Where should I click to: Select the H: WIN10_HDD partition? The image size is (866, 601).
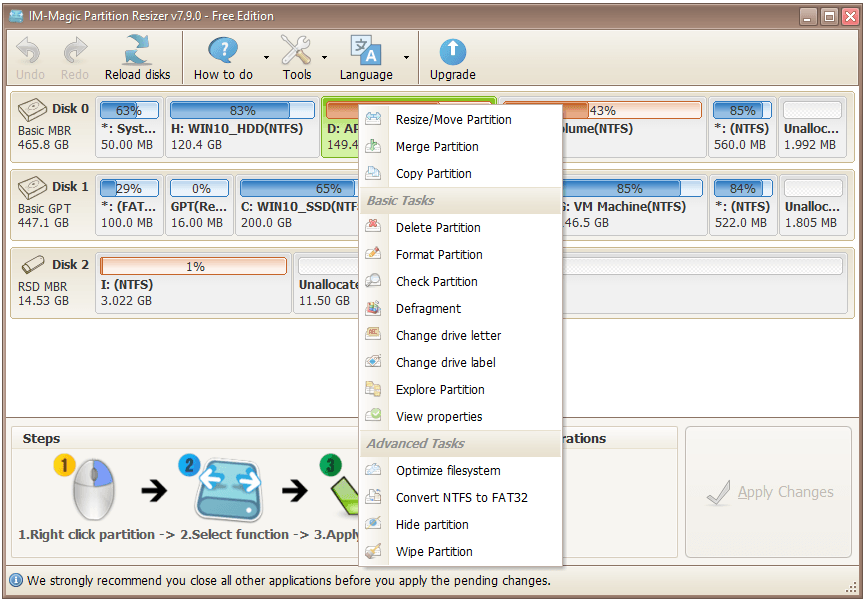tap(242, 128)
